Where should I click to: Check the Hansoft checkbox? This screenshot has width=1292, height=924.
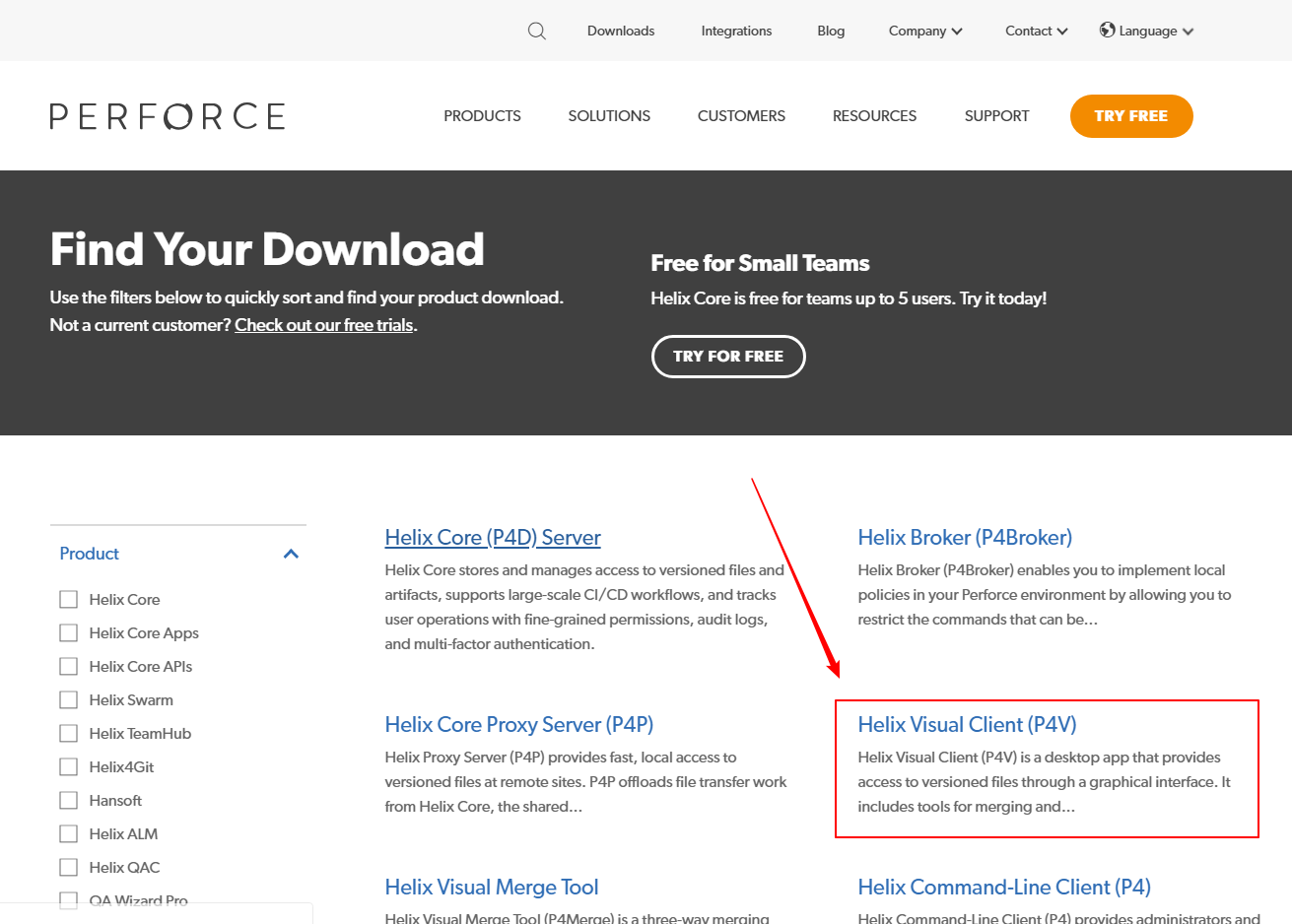coord(68,800)
